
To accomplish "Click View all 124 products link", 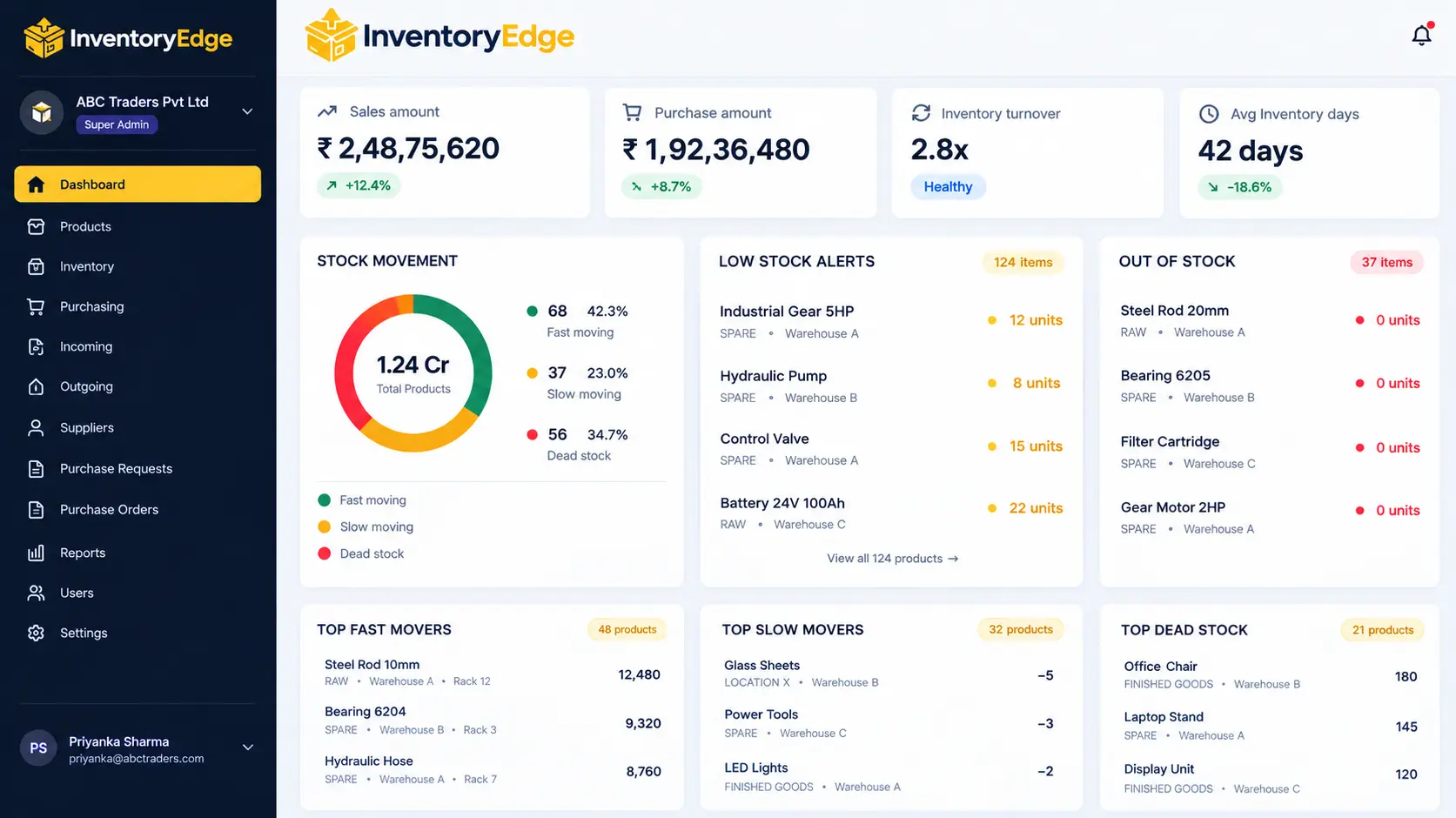I will pyautogui.click(x=892, y=559).
